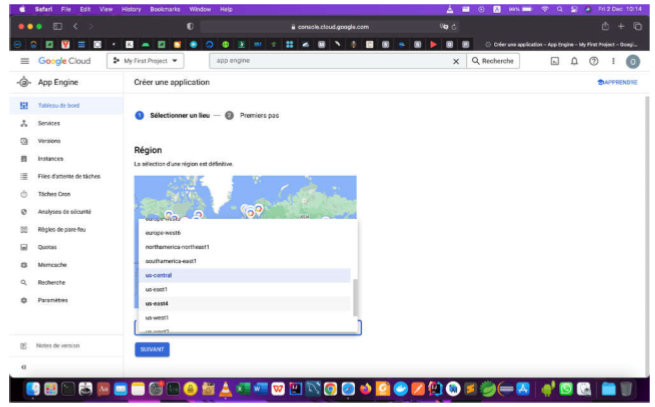
Task: Collapse the sidebar with bottom arrow icon
Action: tap(24, 367)
